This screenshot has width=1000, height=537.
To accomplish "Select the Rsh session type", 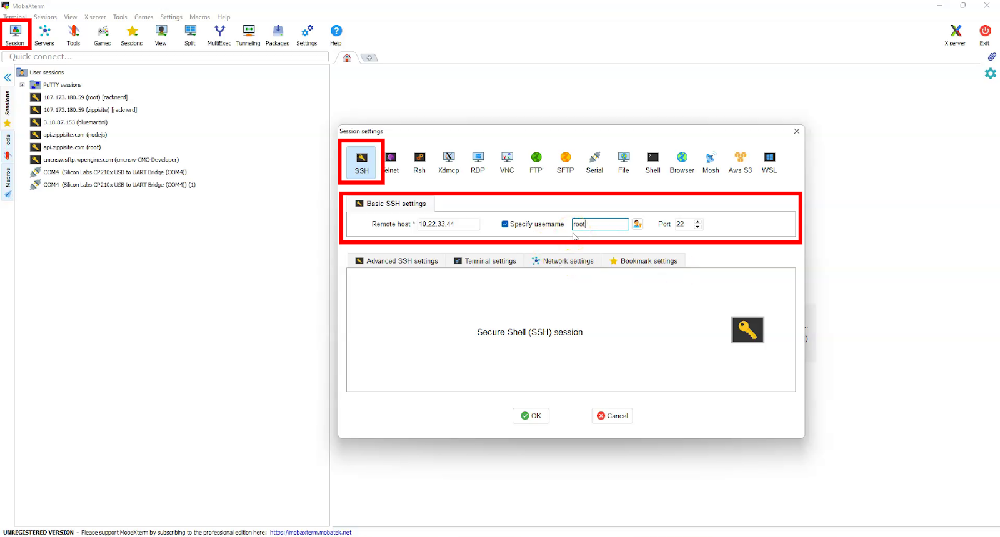I will pos(419,163).
